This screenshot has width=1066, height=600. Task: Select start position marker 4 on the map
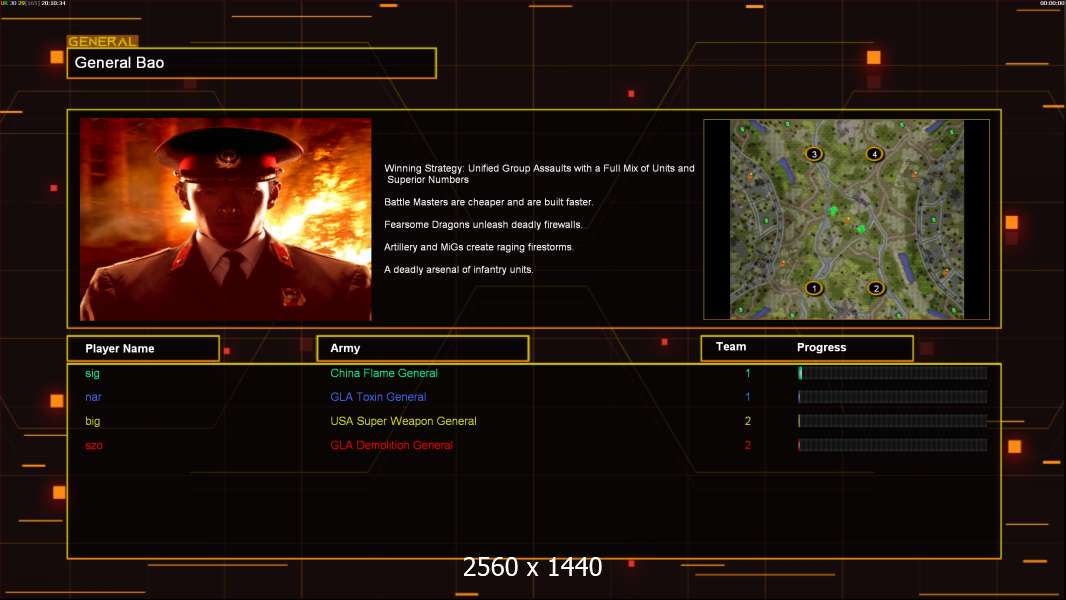click(x=875, y=154)
